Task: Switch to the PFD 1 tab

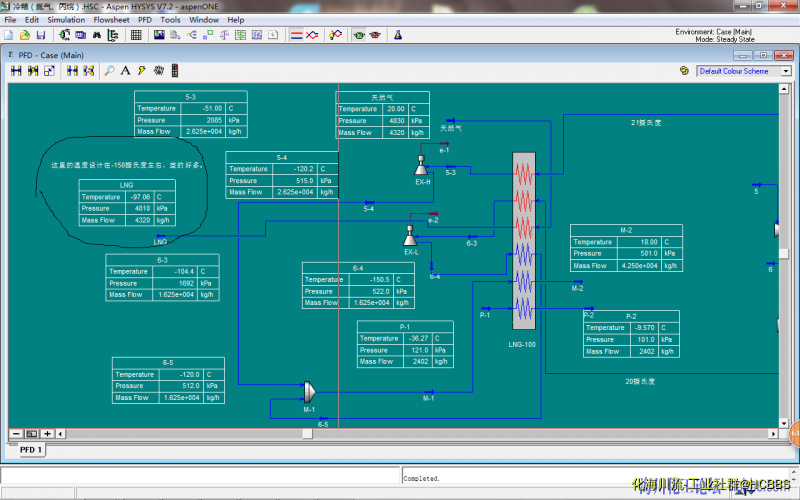Action: 30,450
